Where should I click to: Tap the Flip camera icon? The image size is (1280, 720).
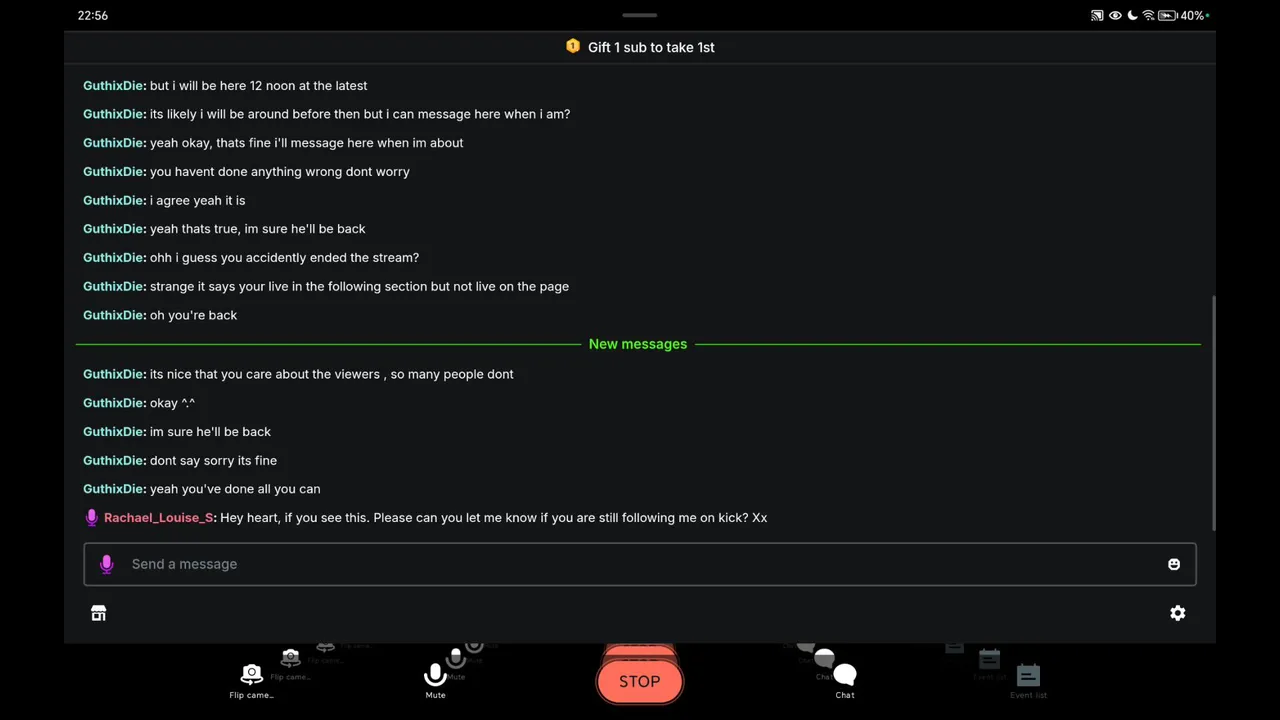[x=251, y=680]
